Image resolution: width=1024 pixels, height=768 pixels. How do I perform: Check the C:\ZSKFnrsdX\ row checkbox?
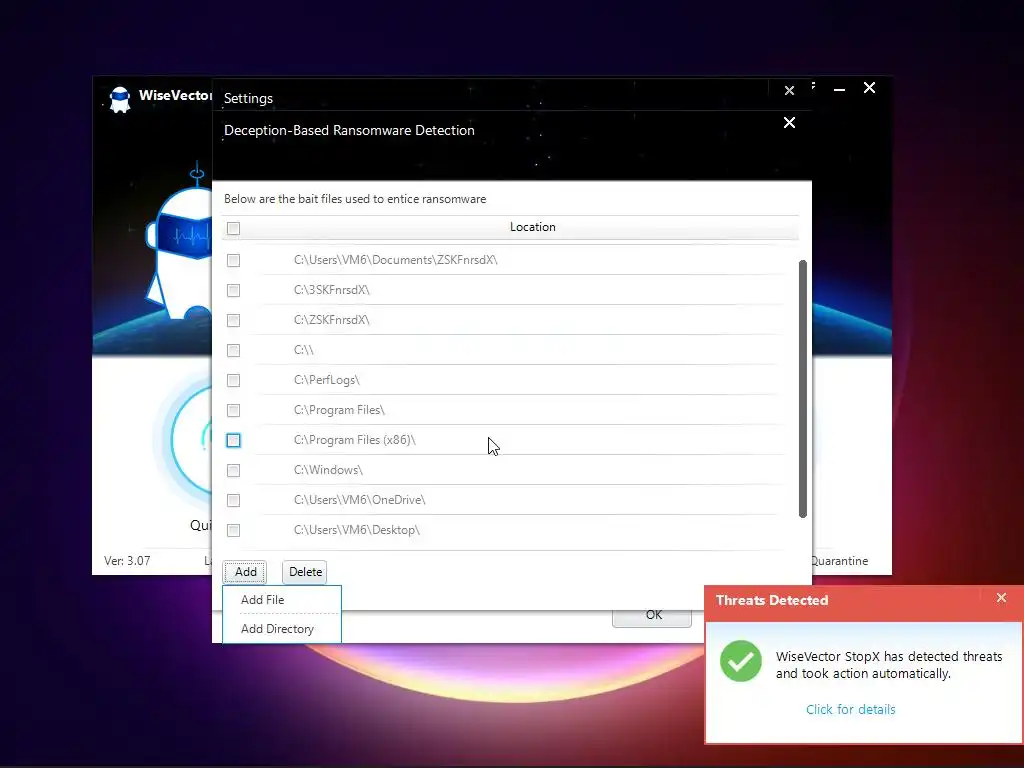233,320
